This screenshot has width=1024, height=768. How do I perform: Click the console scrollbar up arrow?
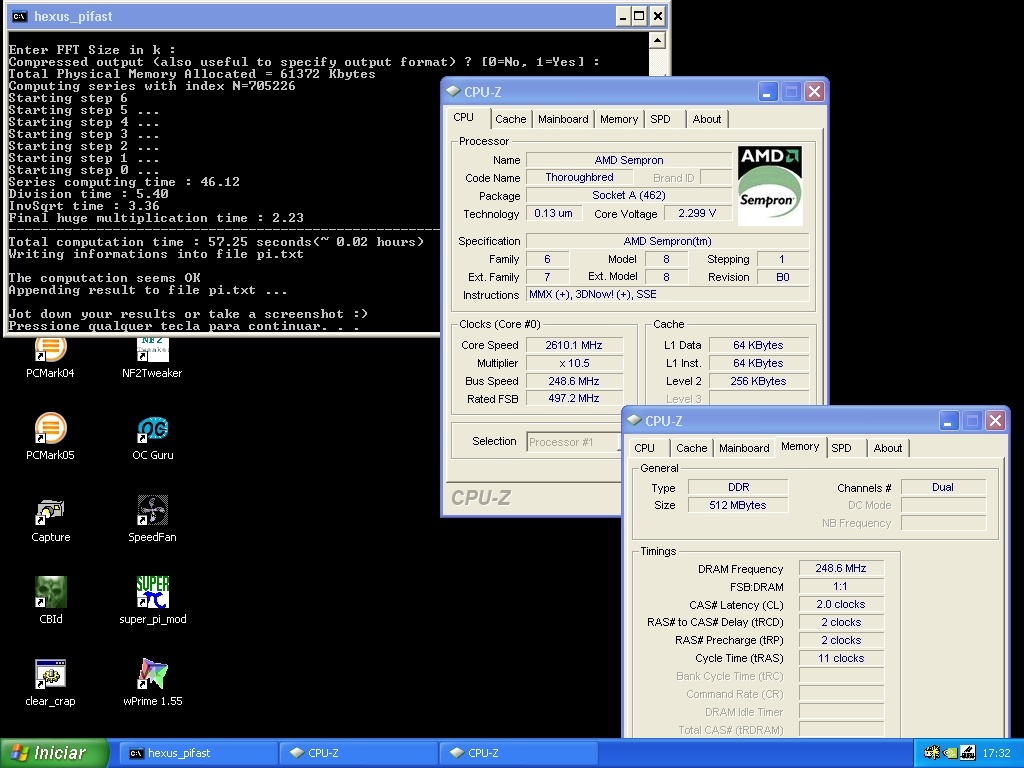(x=657, y=40)
